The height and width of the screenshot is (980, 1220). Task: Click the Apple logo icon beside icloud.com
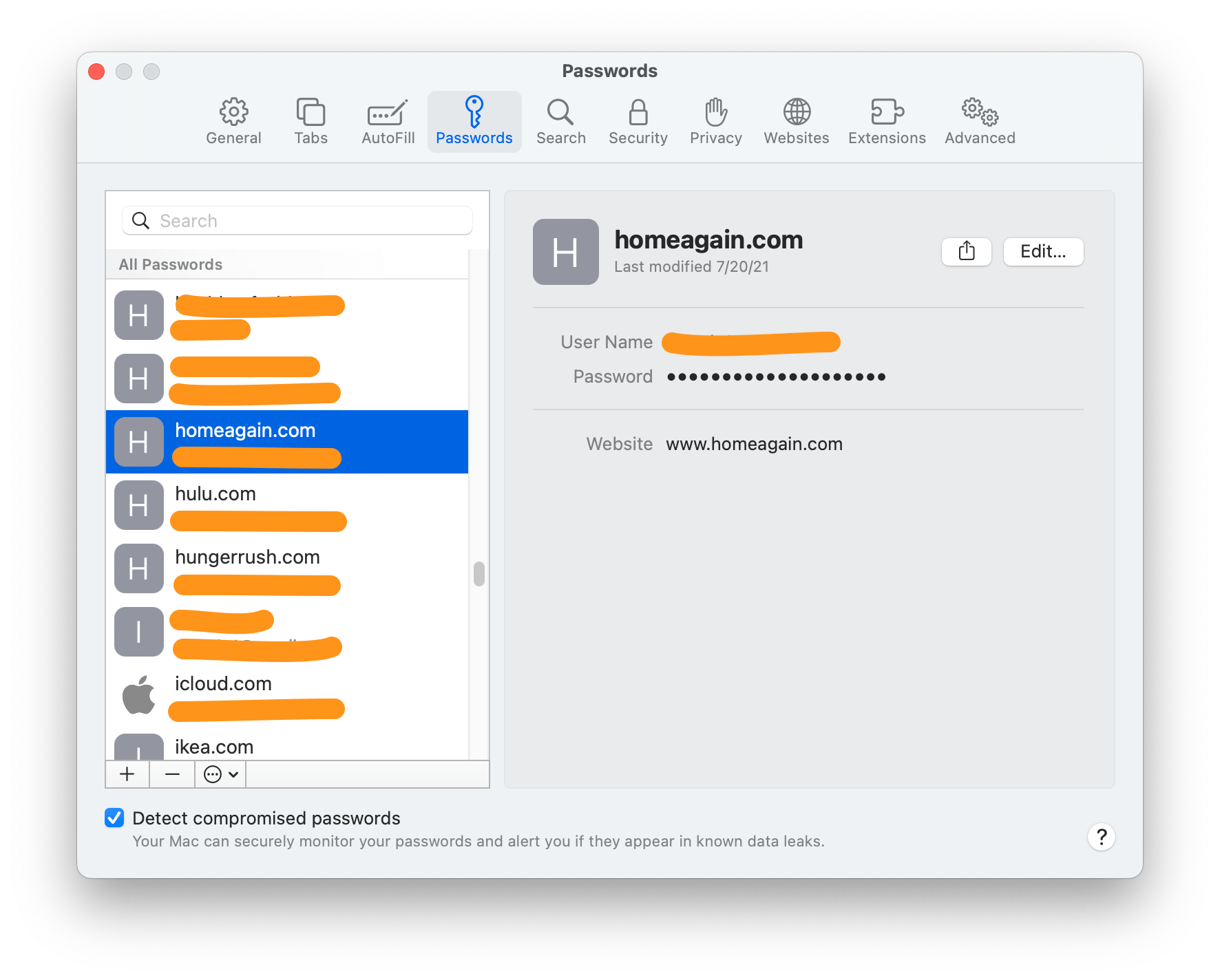139,695
